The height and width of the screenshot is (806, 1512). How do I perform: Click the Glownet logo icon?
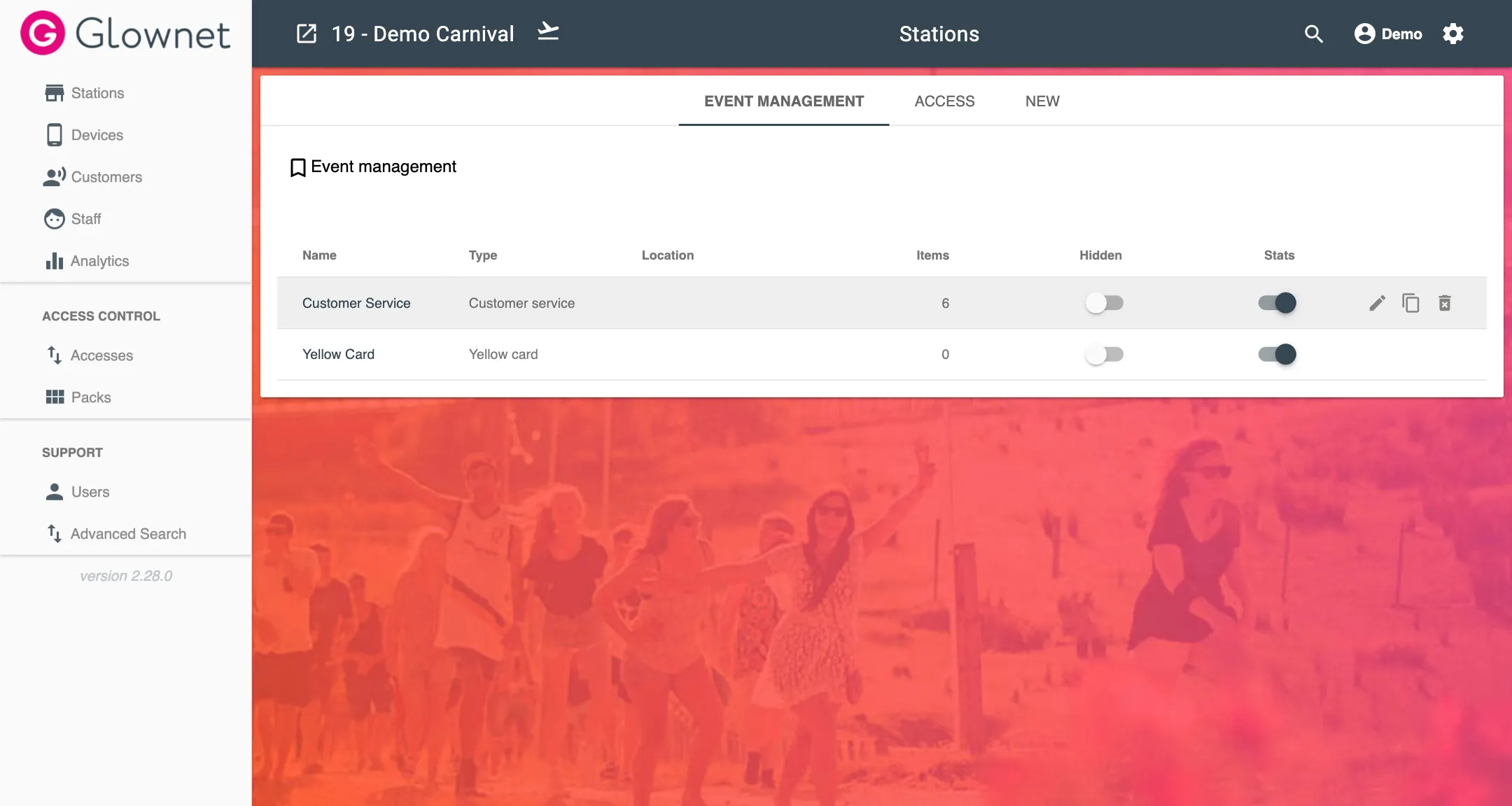click(x=43, y=33)
